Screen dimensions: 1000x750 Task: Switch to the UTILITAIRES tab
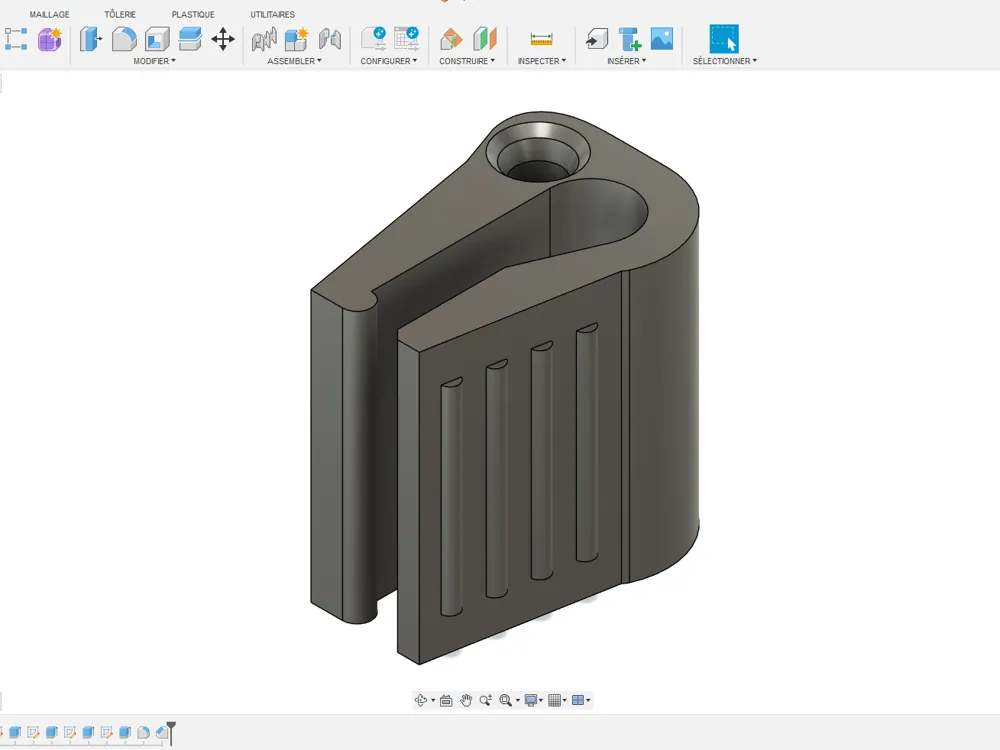click(272, 14)
